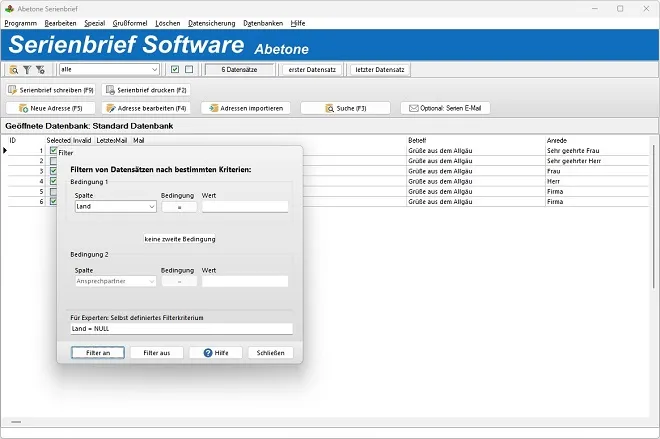Click the Suche magnifier icon

point(330,108)
